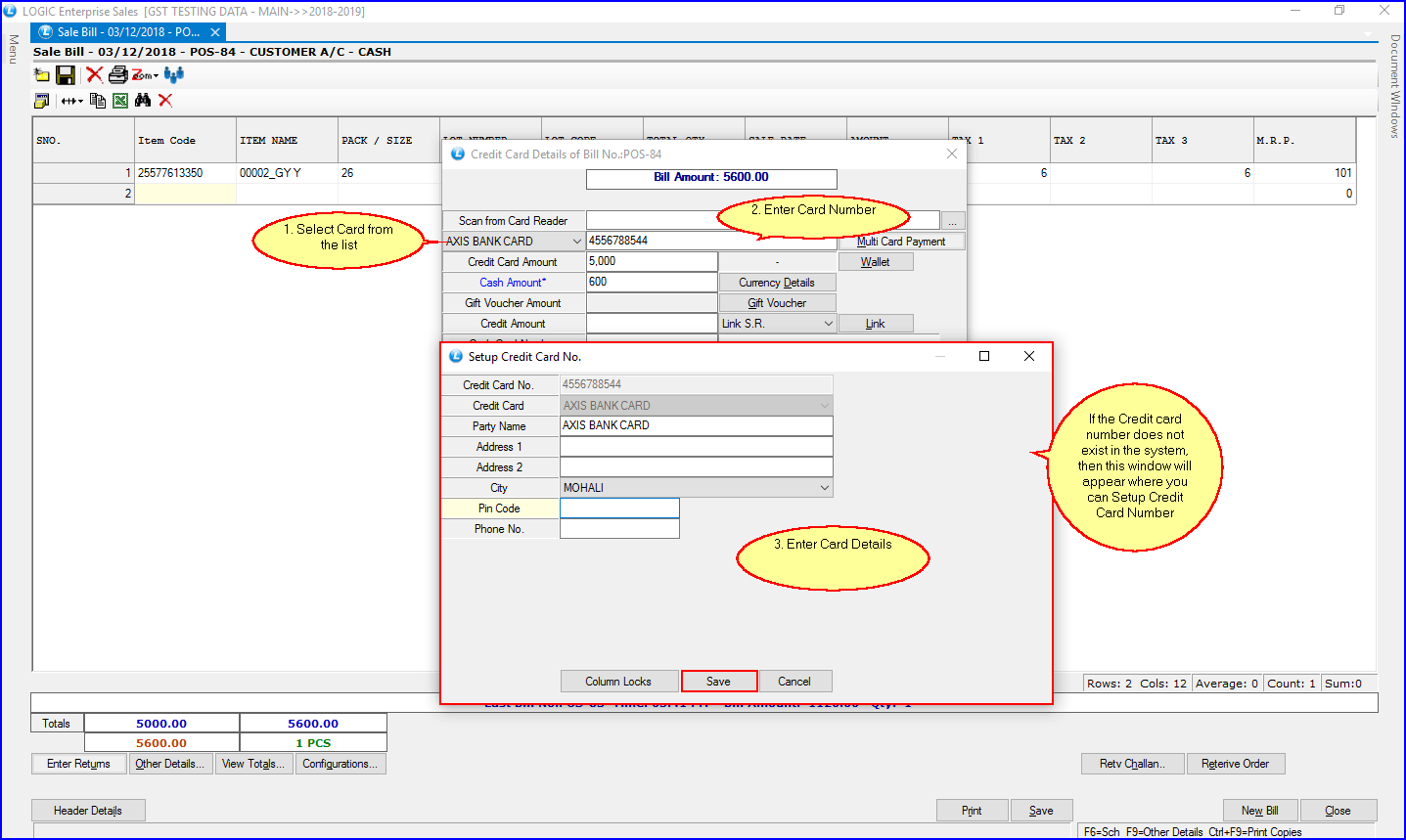Click red X delete icon in top toolbar
The image size is (1406, 840).
pyautogui.click(x=94, y=74)
